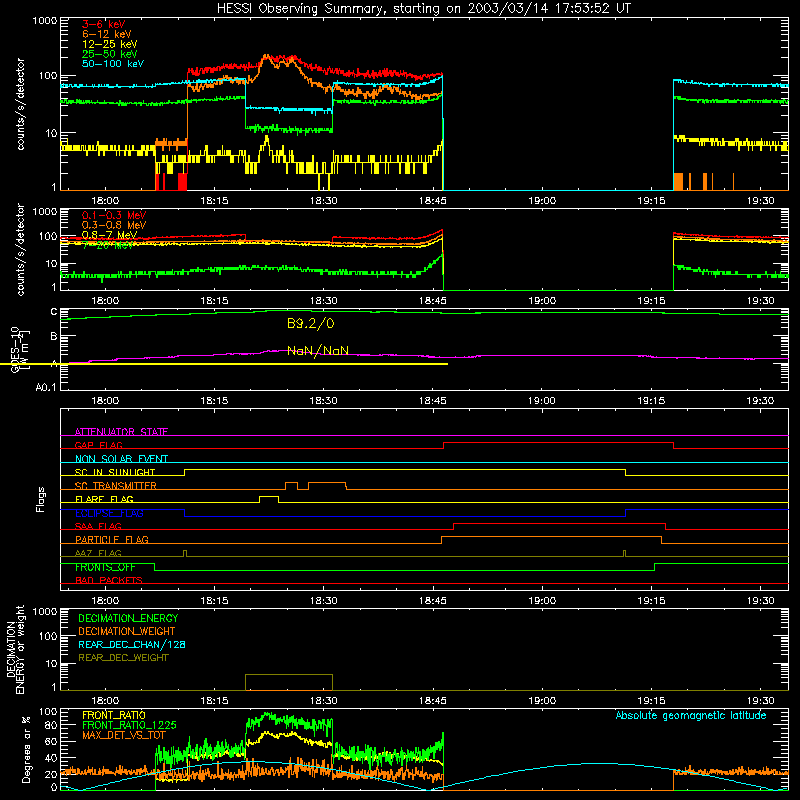Select the ECLIPSE_FLAG label
800x800 pixels.
point(109,513)
